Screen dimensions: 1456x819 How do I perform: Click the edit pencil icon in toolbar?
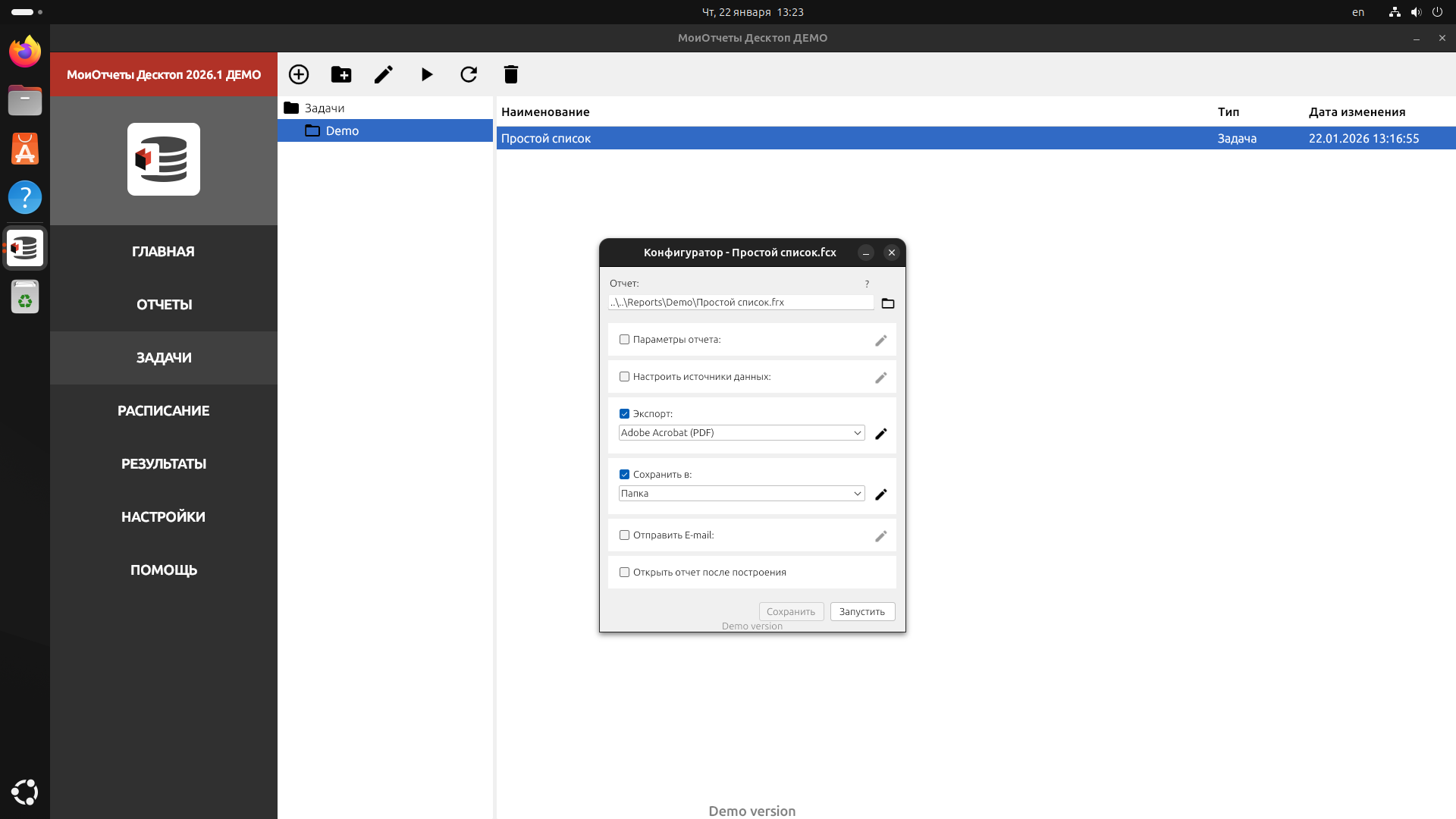(384, 74)
